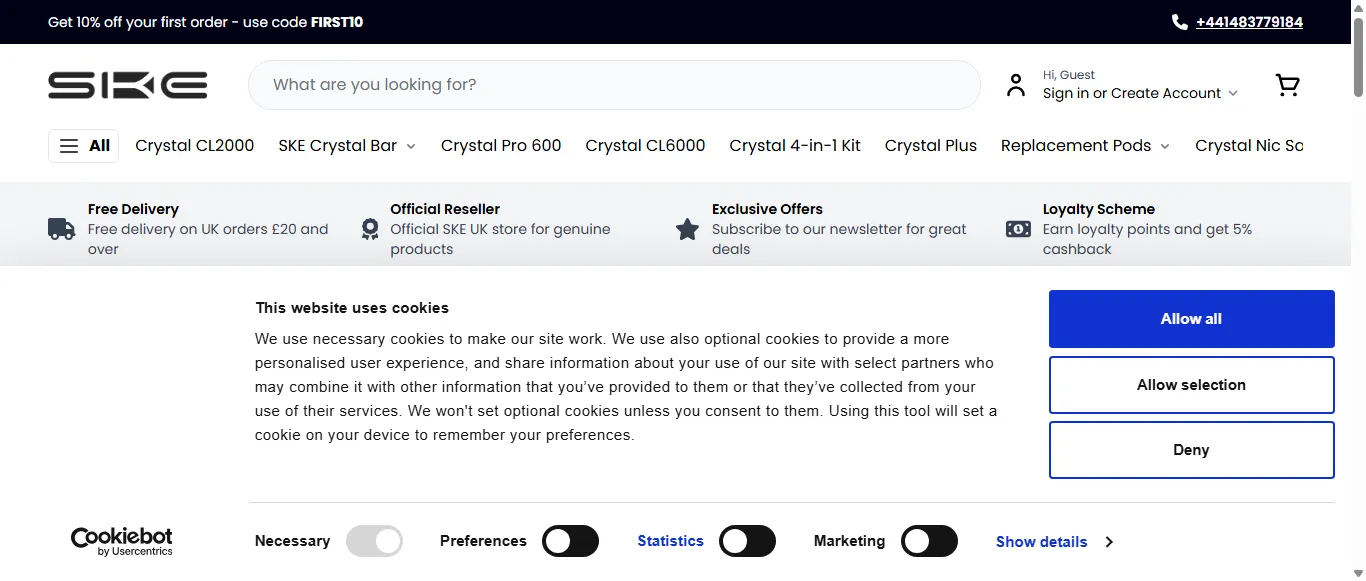The height and width of the screenshot is (581, 1366).
Task: Enable the Marketing cookies toggle
Action: tap(929, 540)
